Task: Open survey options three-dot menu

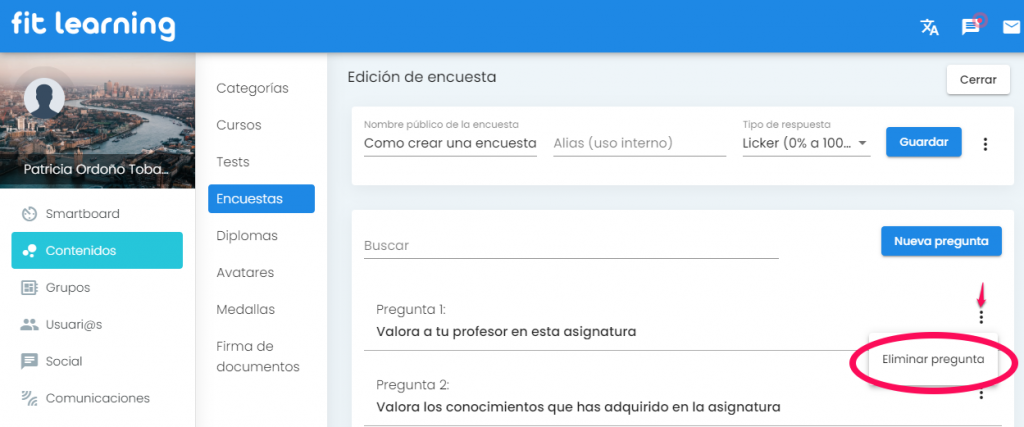Action: point(985,144)
